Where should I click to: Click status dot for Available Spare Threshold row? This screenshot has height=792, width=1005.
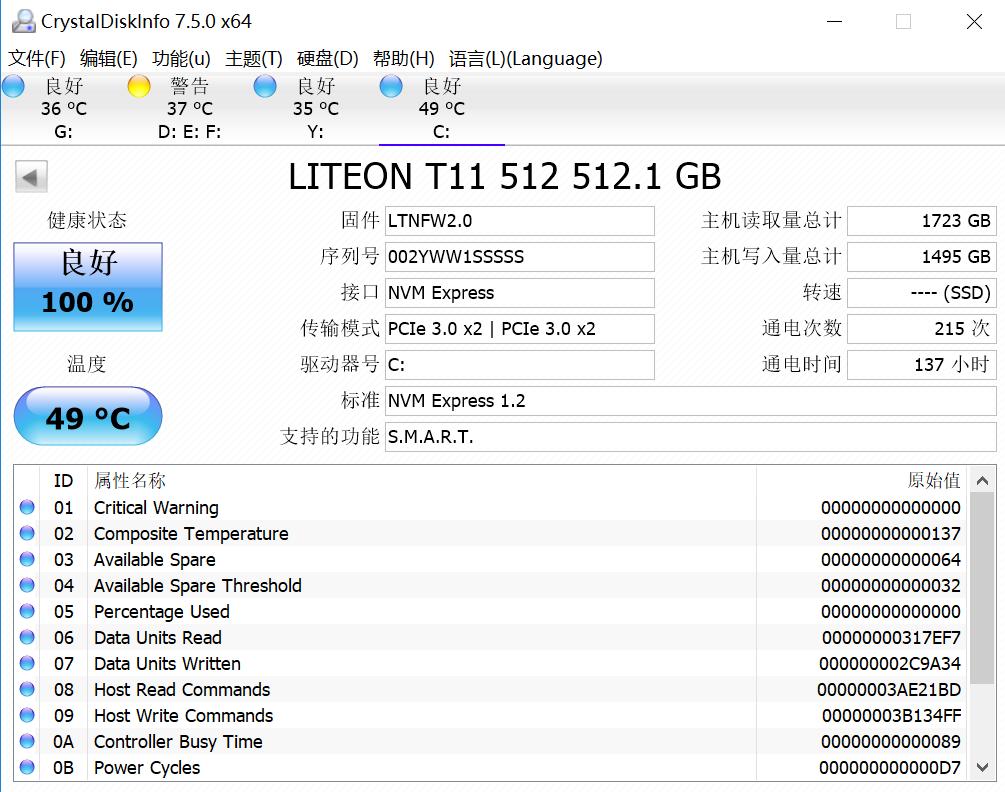[x=27, y=585]
